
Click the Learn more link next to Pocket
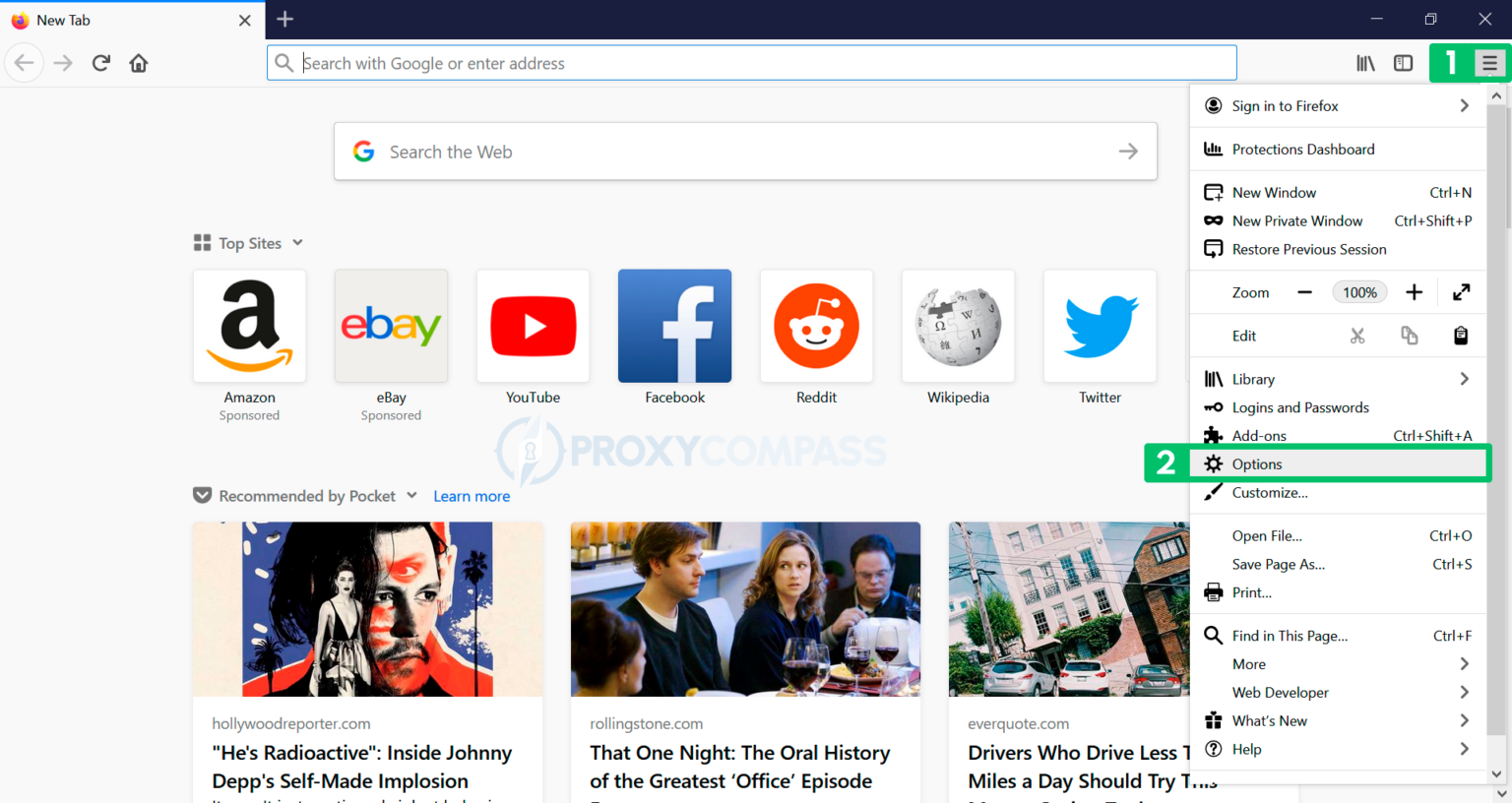click(472, 495)
